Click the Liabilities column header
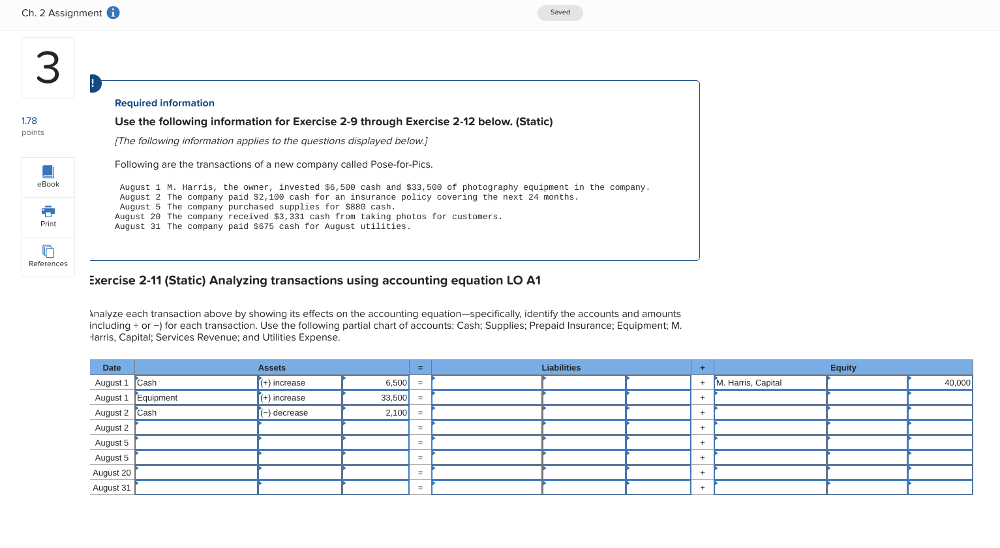Screen dimensions: 1000x548 coord(561,367)
